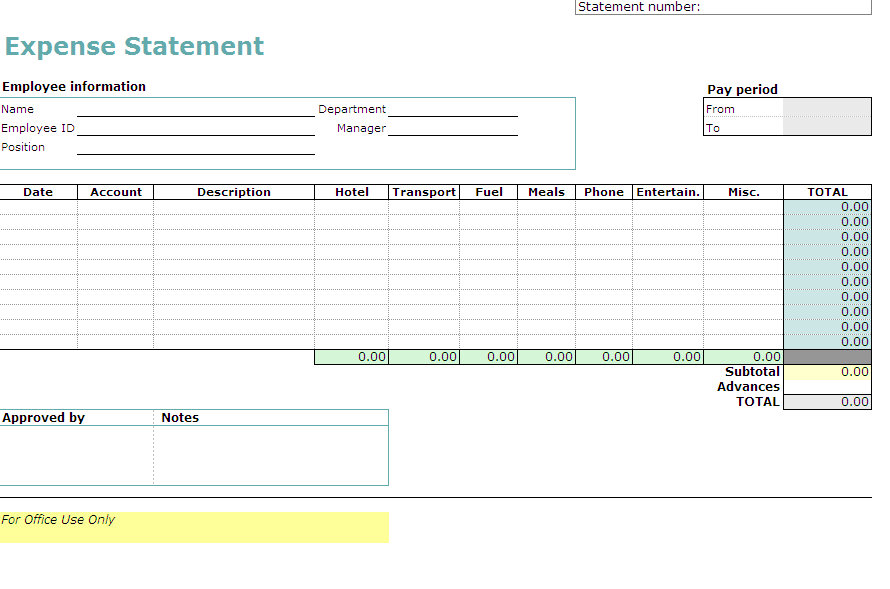
Task: Click the Approved by signature box
Action: tap(77, 455)
